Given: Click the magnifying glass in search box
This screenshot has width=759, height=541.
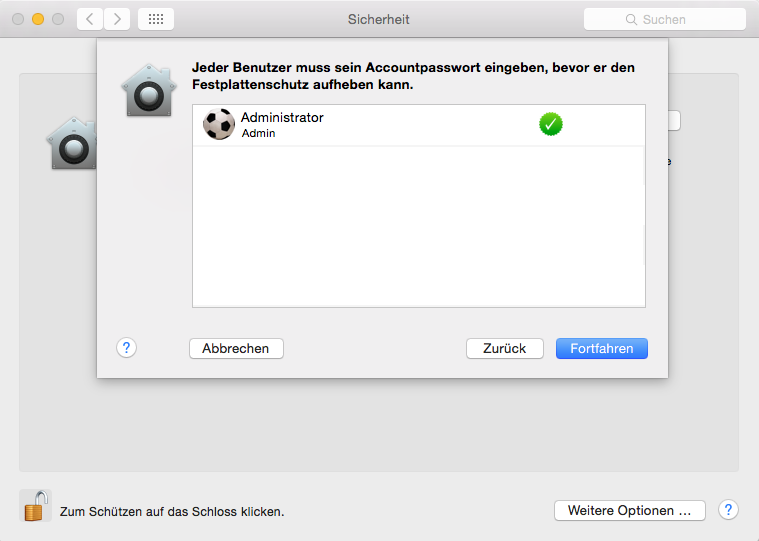Looking at the screenshot, I should tap(632, 19).
